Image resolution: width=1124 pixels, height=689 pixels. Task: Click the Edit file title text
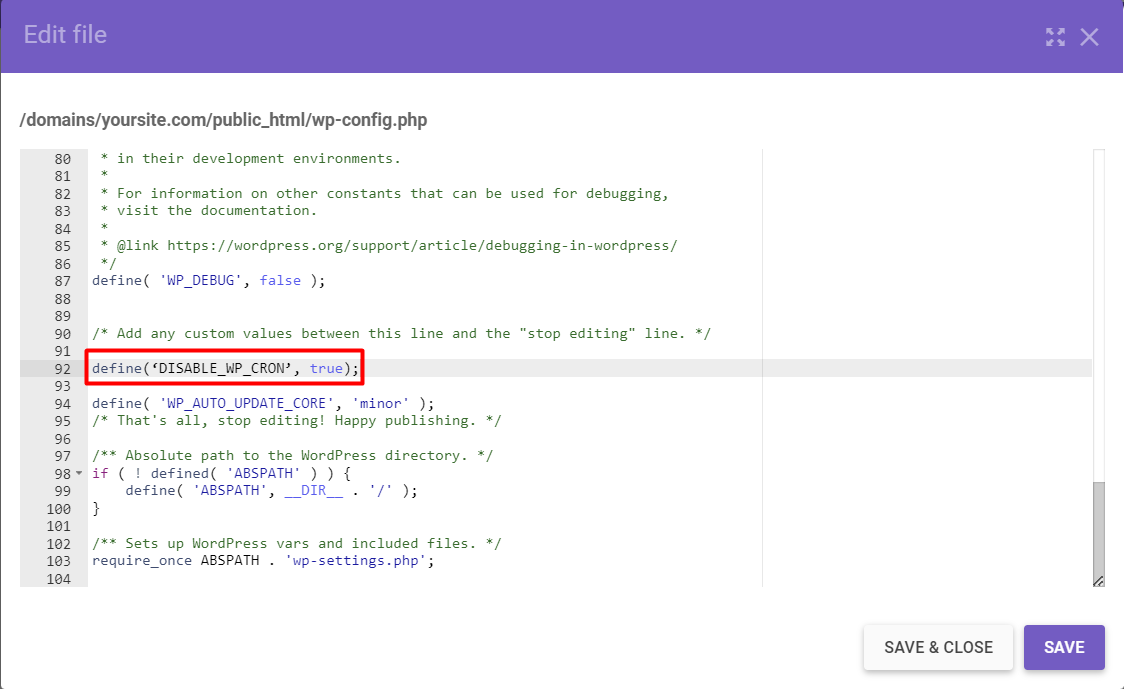coord(64,34)
